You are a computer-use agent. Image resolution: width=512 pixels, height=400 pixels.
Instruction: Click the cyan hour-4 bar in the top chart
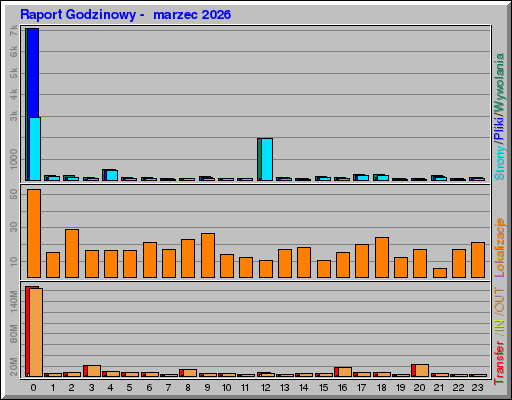112,175
